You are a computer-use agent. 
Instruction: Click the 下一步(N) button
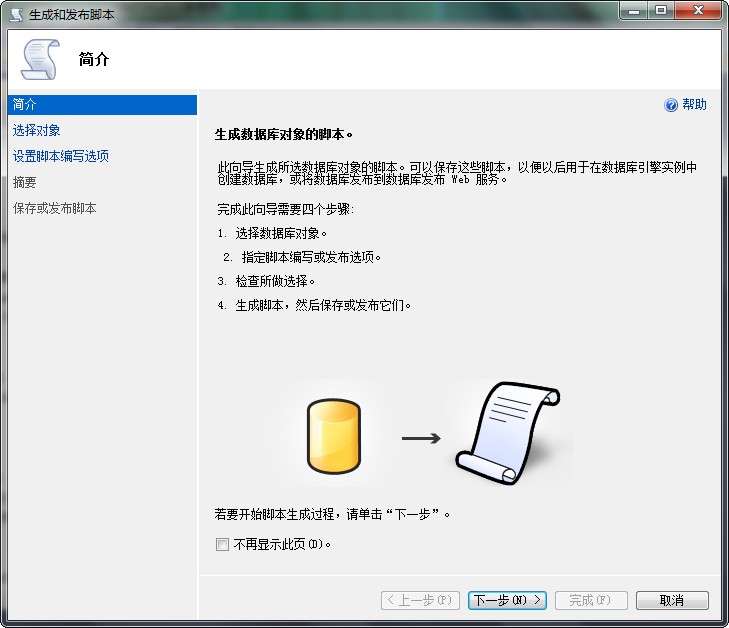point(507,600)
